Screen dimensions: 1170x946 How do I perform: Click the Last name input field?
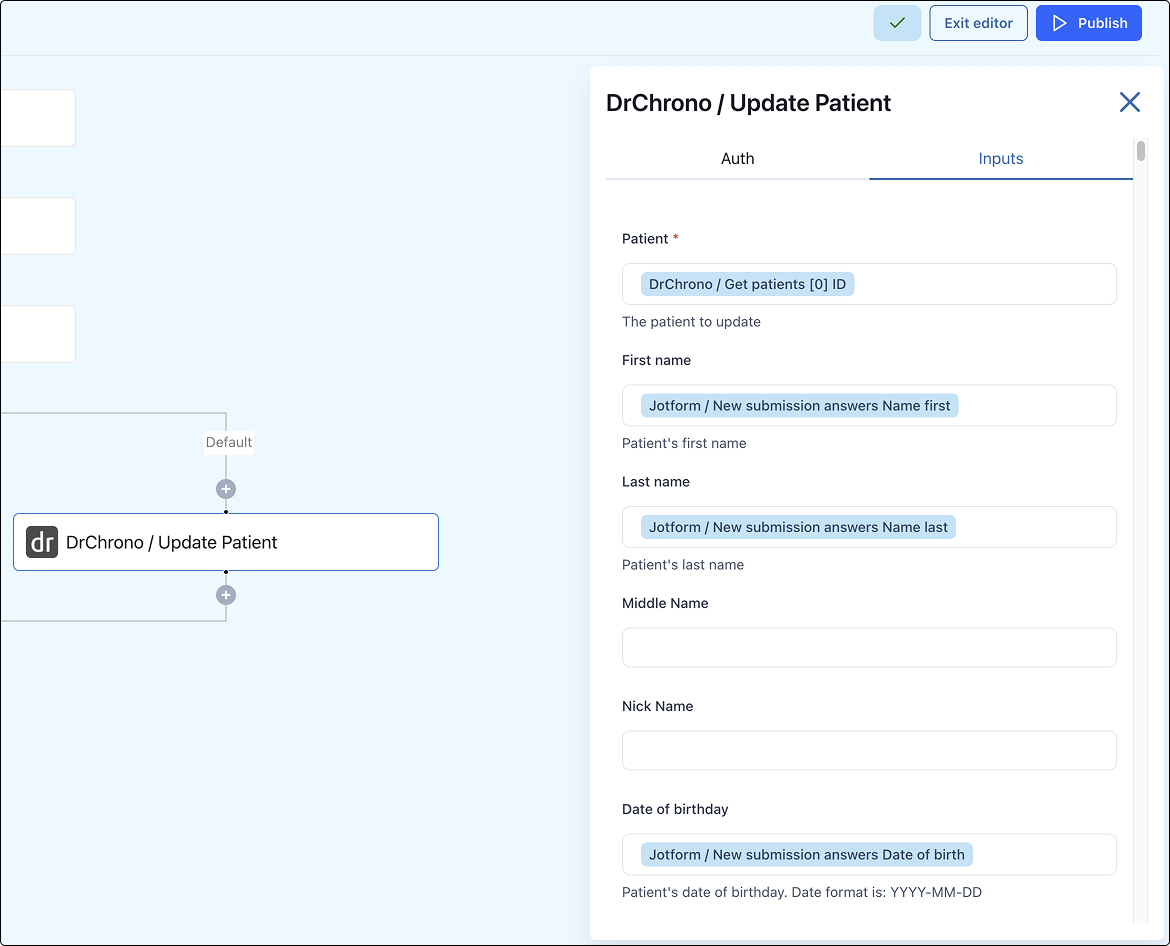pos(869,527)
